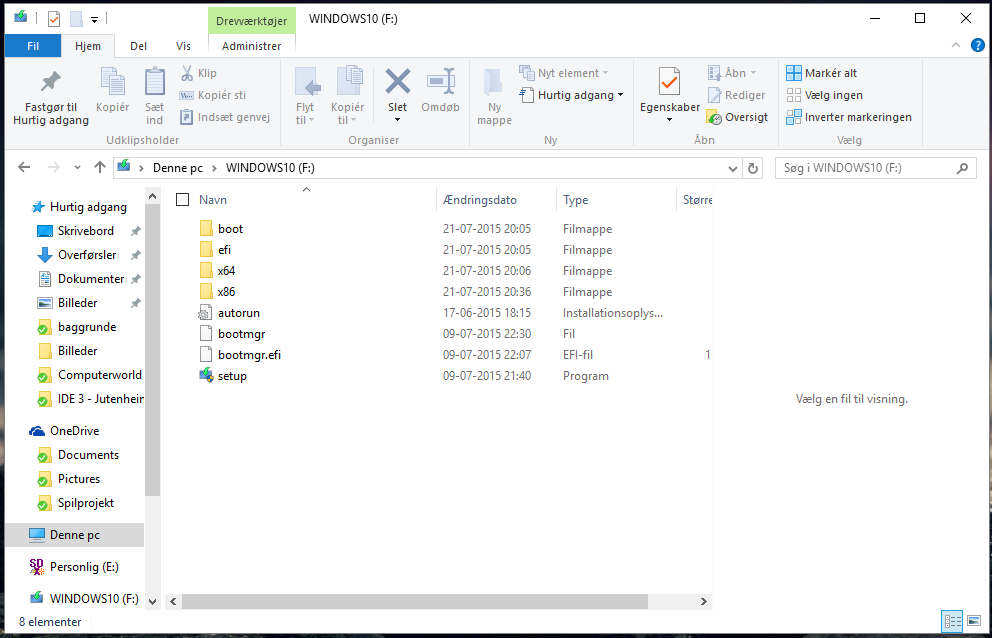This screenshot has height=638, width=992.
Task: Click Inverter markeringen button
Action: point(848,117)
